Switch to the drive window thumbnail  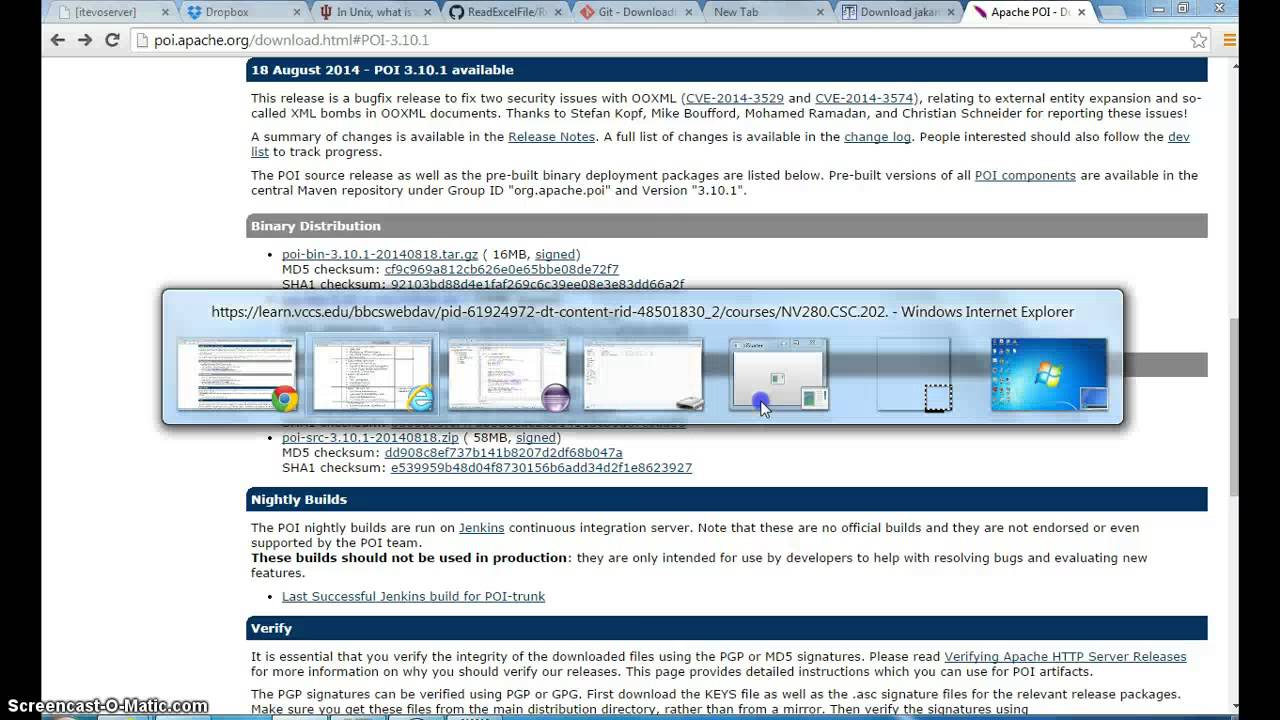(644, 375)
